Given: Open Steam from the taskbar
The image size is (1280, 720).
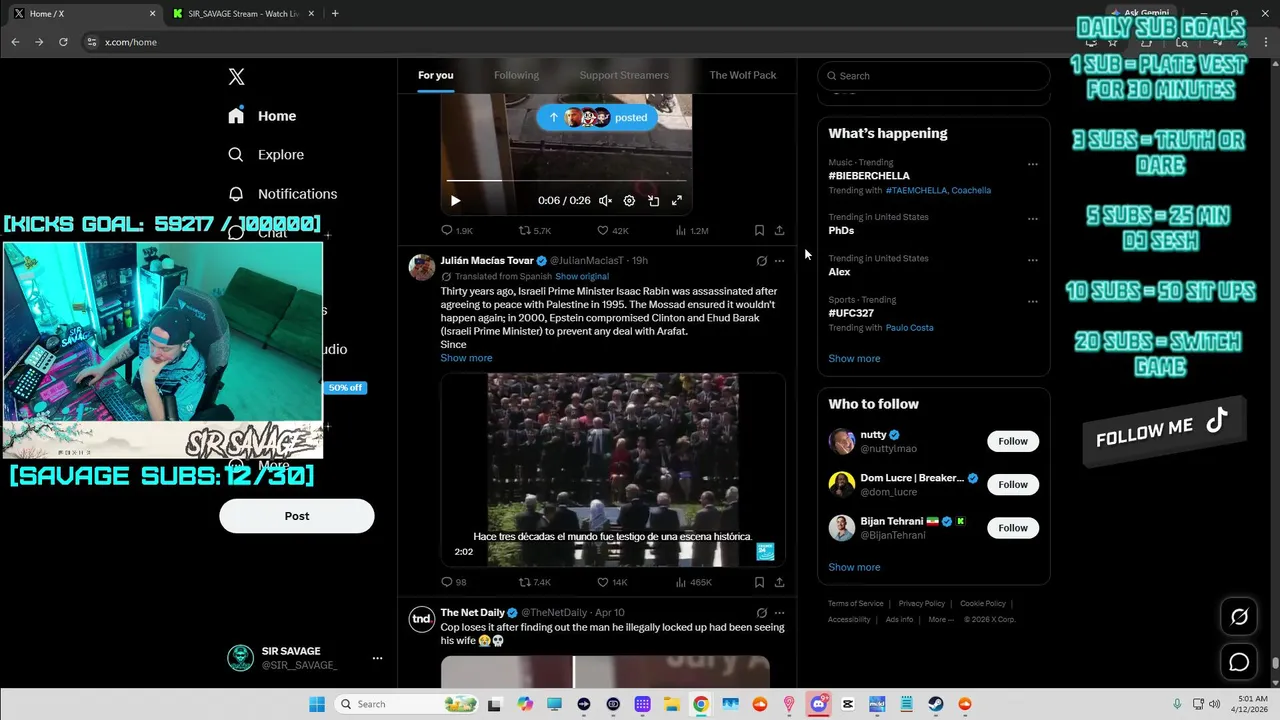Looking at the screenshot, I should coord(936,704).
